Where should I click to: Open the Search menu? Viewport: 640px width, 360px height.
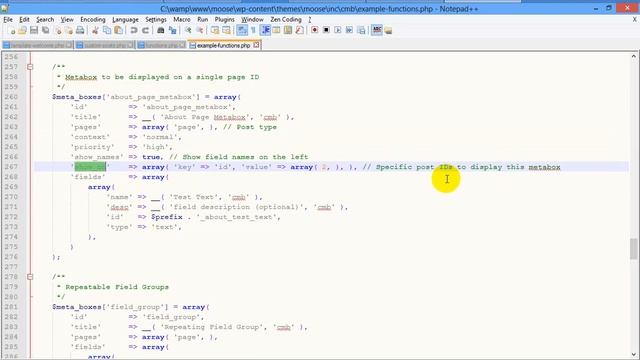tap(45, 20)
